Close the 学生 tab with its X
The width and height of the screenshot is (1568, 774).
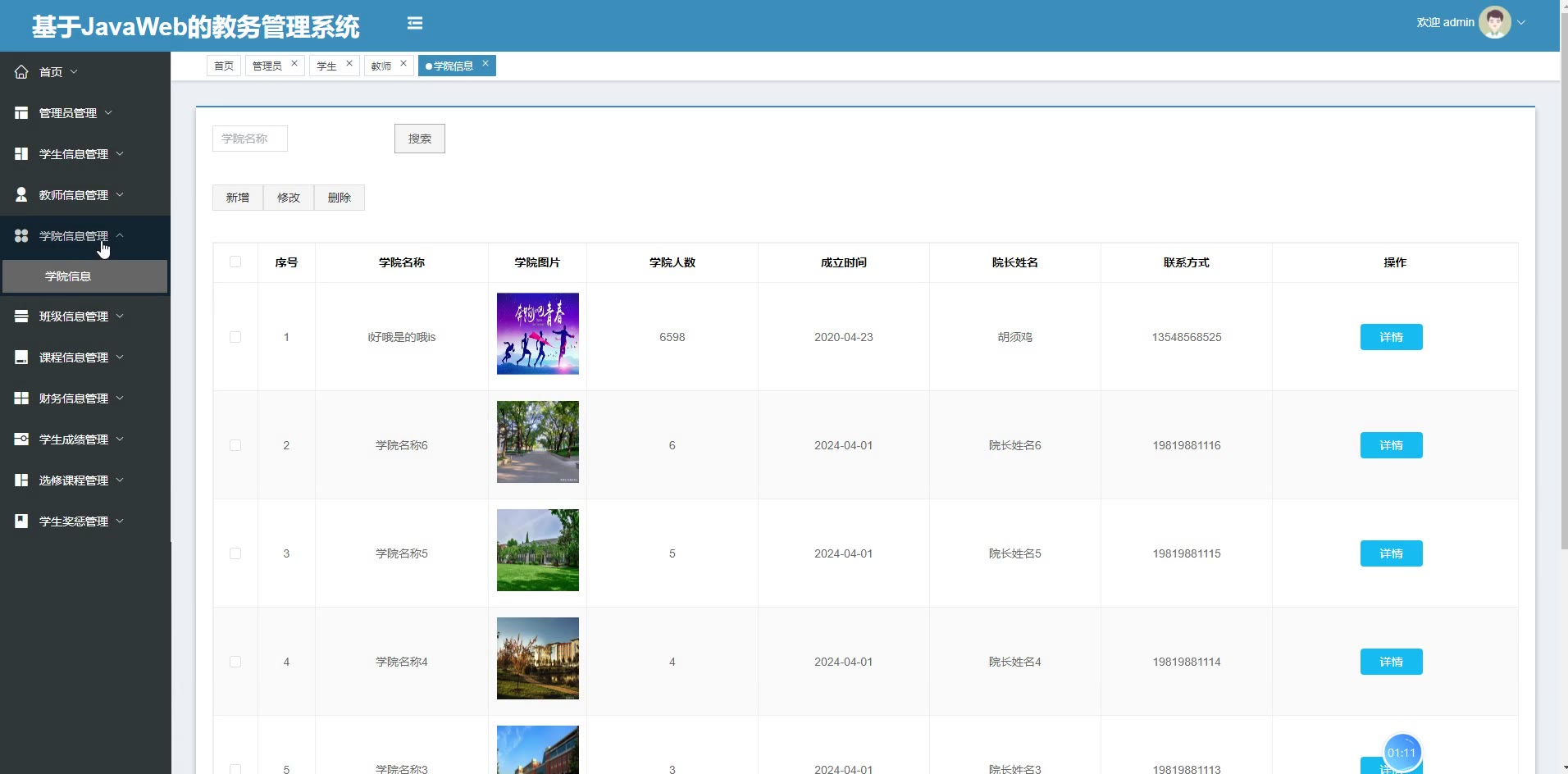pyautogui.click(x=349, y=63)
